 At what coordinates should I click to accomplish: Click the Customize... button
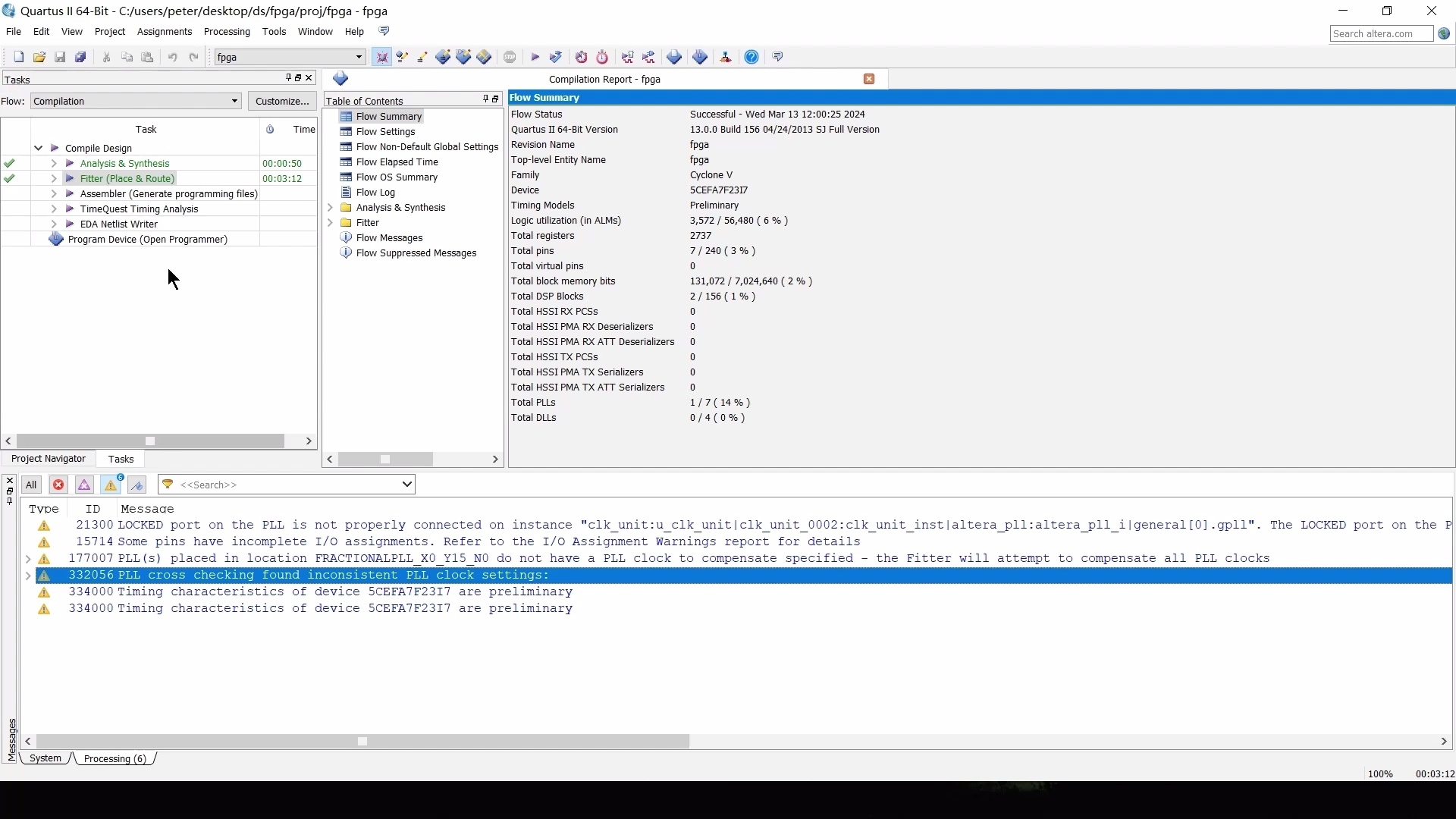(x=282, y=101)
